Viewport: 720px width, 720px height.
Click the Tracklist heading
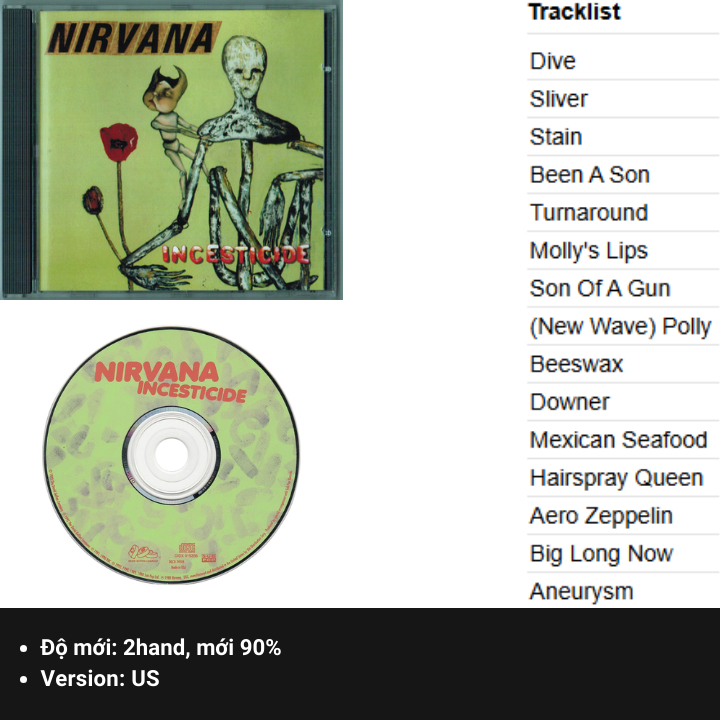point(574,11)
